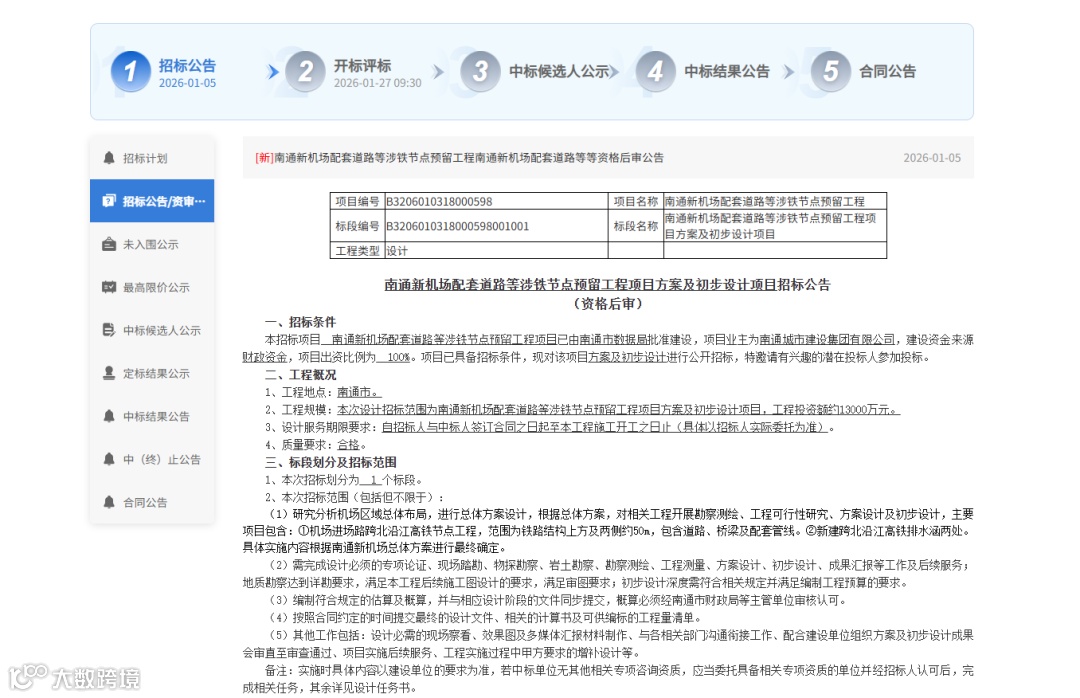Click the 2026-01-05 date under 招标公告 step
Viewport: 1080px width, 698px height.
click(x=187, y=83)
